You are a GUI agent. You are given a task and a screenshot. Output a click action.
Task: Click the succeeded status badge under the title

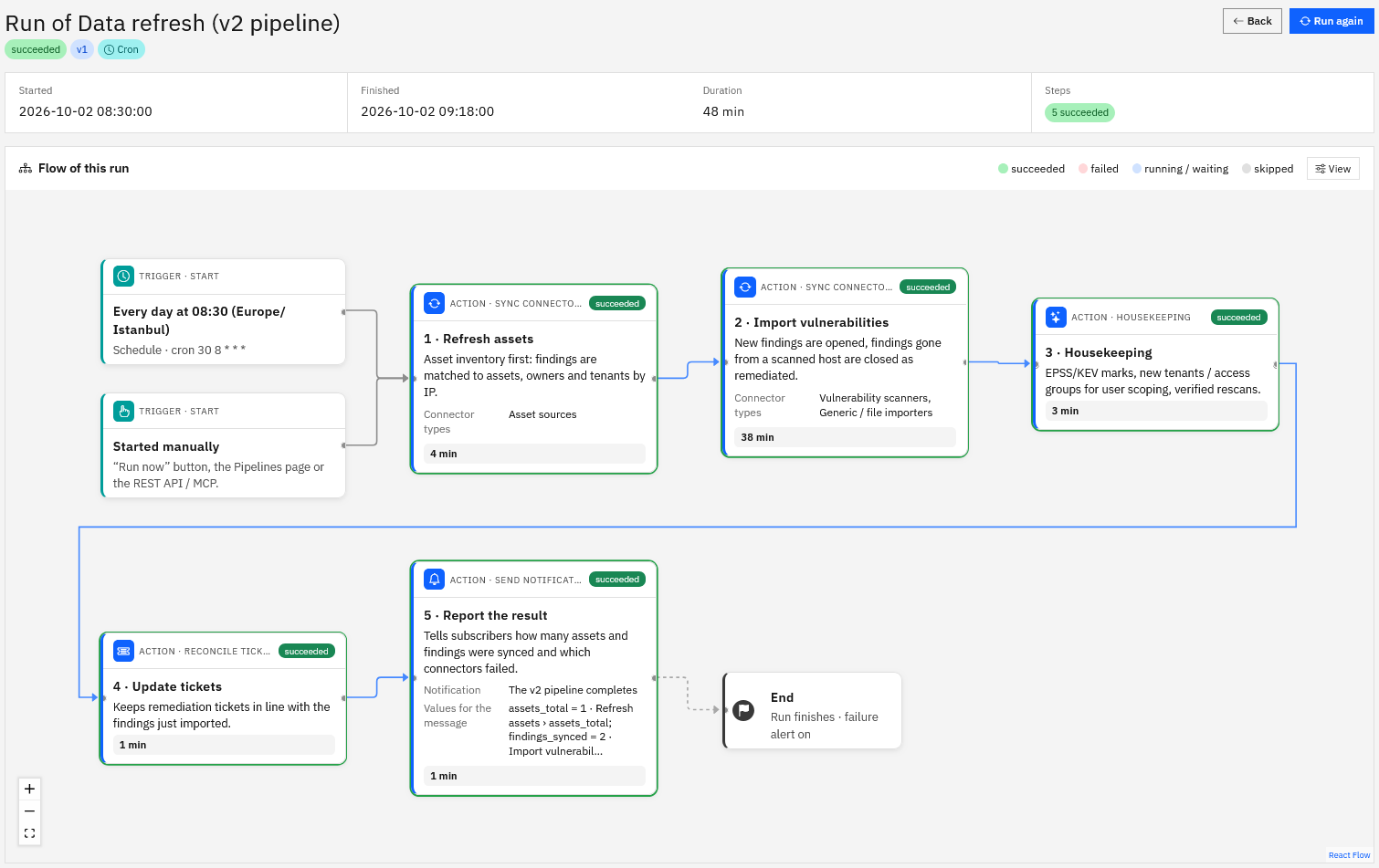[36, 49]
